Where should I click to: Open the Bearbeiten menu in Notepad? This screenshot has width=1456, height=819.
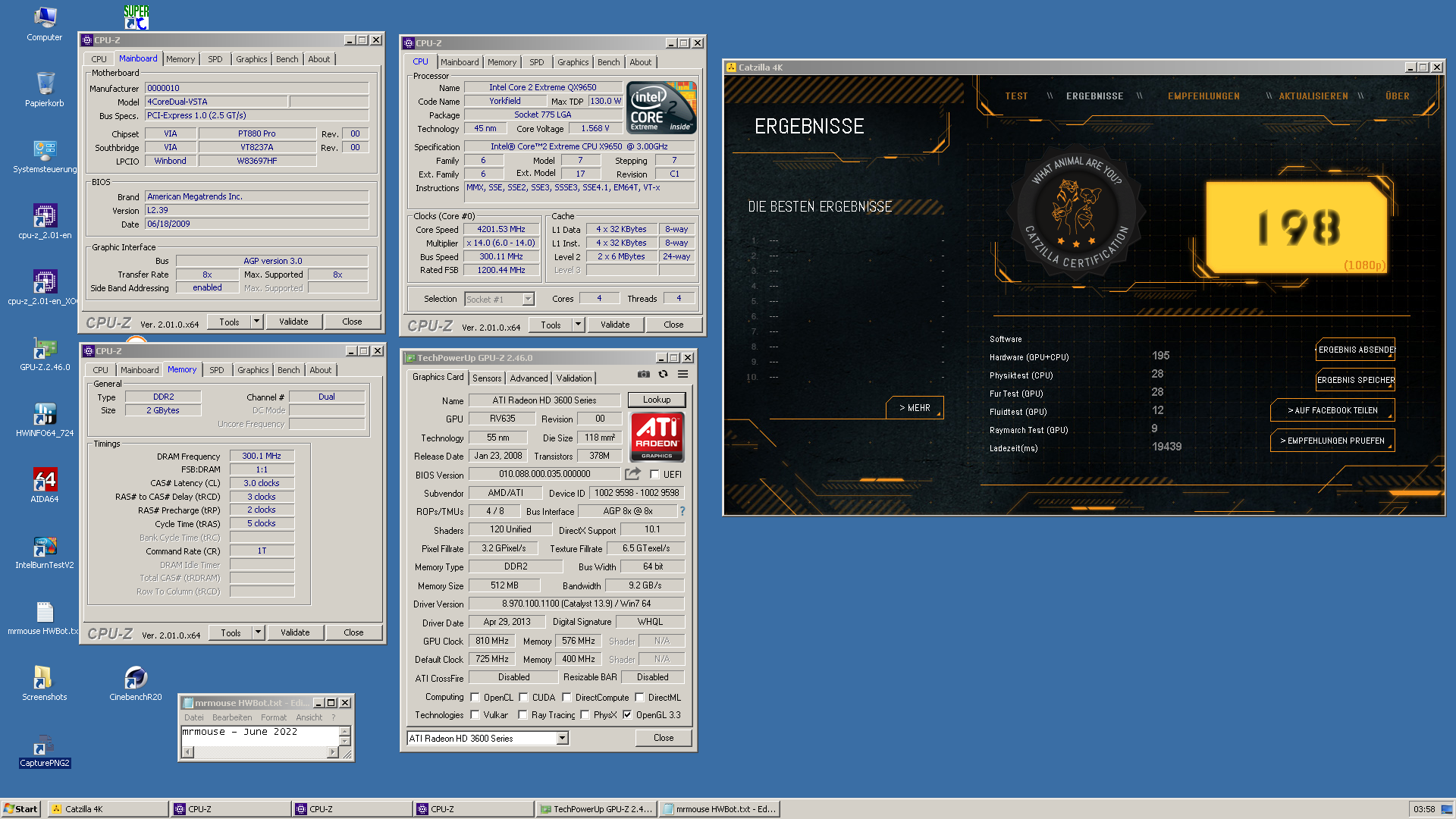coord(232,717)
